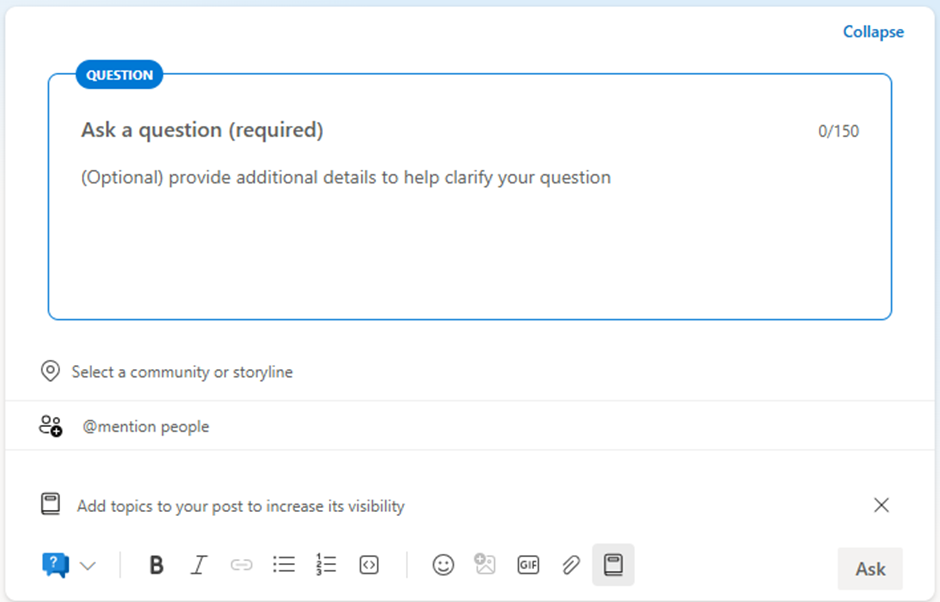Close the add topics row

point(881,505)
